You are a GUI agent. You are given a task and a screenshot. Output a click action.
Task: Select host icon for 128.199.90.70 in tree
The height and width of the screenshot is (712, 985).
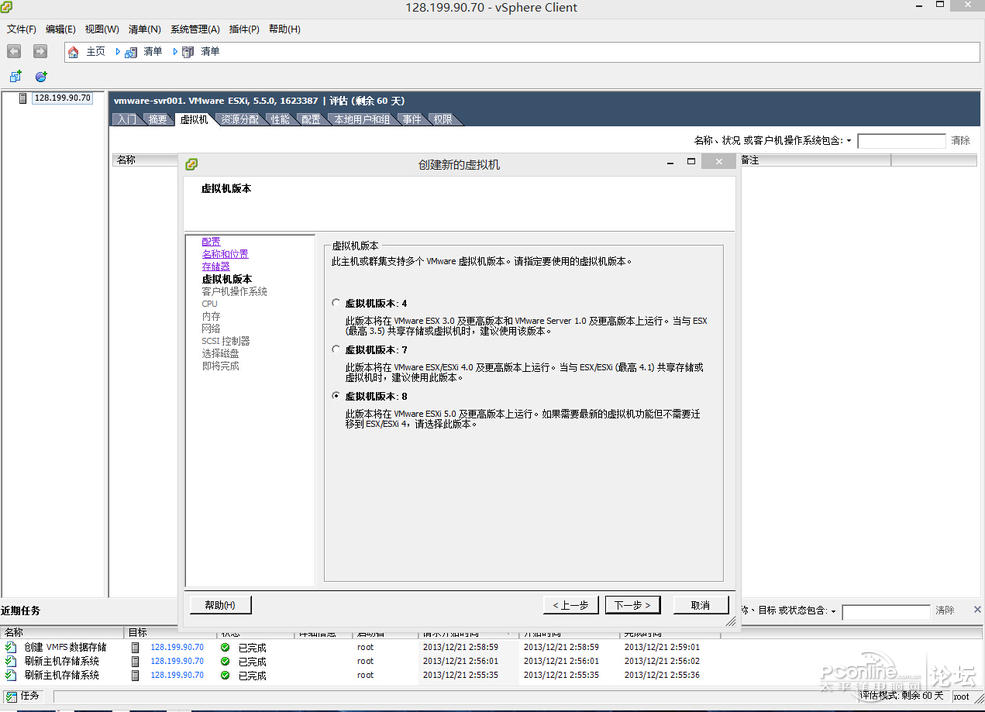tap(23, 98)
